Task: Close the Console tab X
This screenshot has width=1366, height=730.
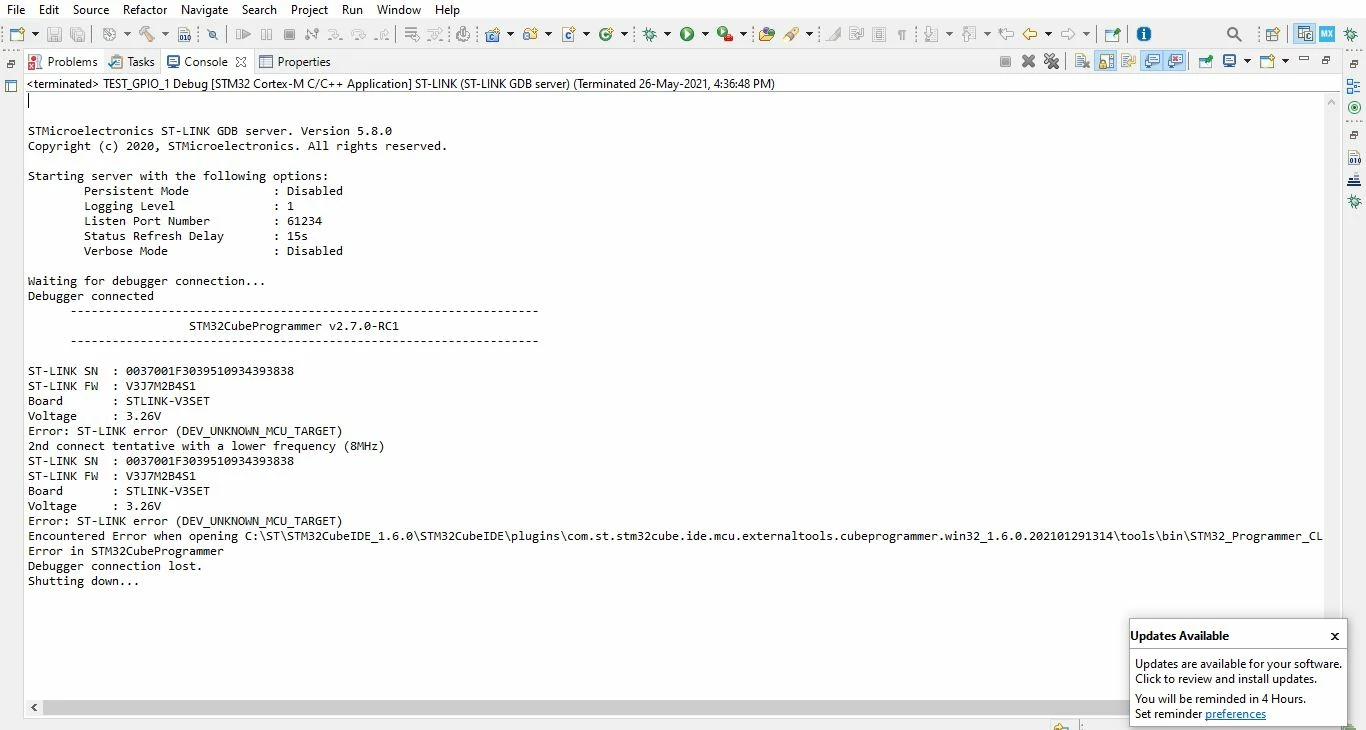Action: tap(241, 62)
